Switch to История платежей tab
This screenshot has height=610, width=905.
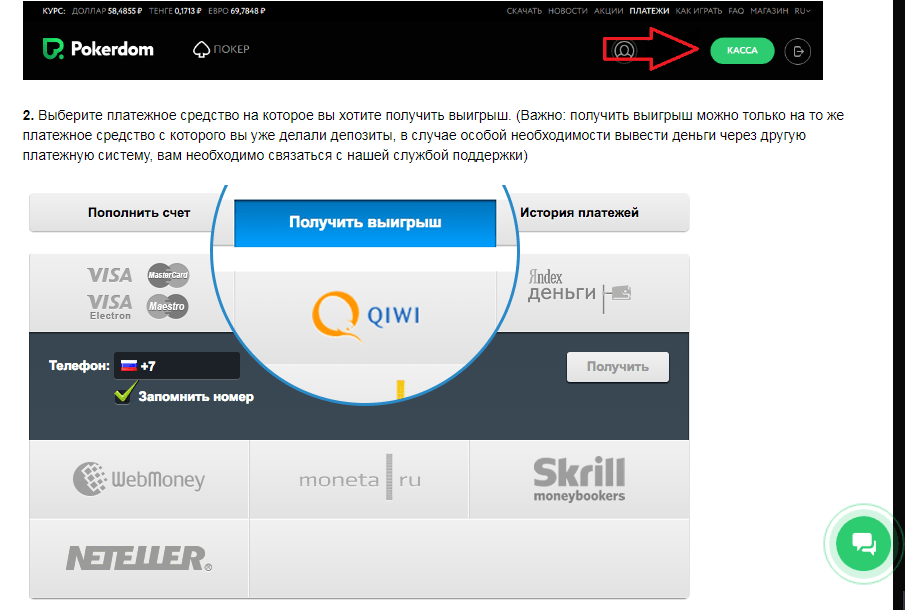coord(579,213)
